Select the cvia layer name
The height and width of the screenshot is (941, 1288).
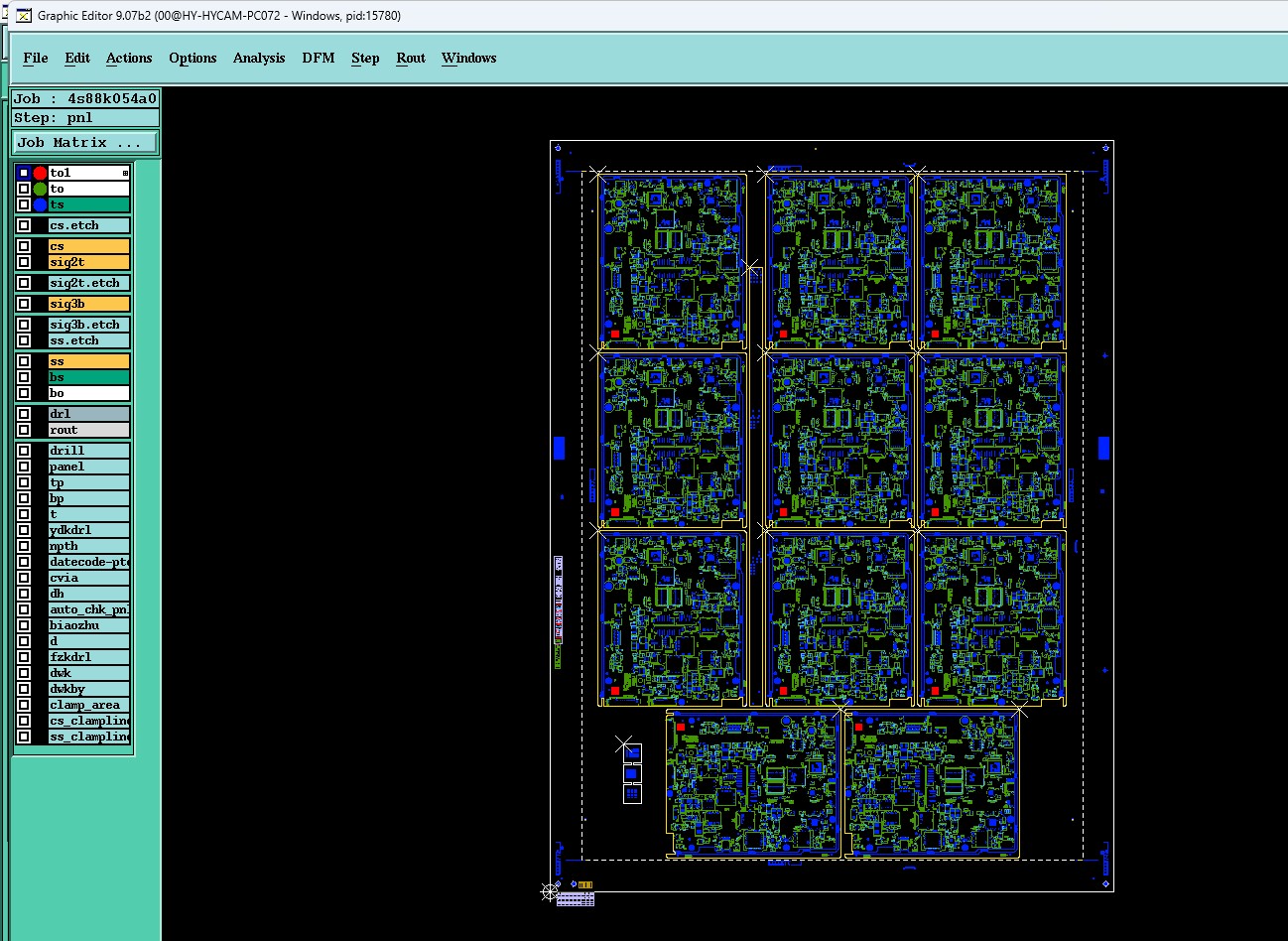[x=89, y=578]
